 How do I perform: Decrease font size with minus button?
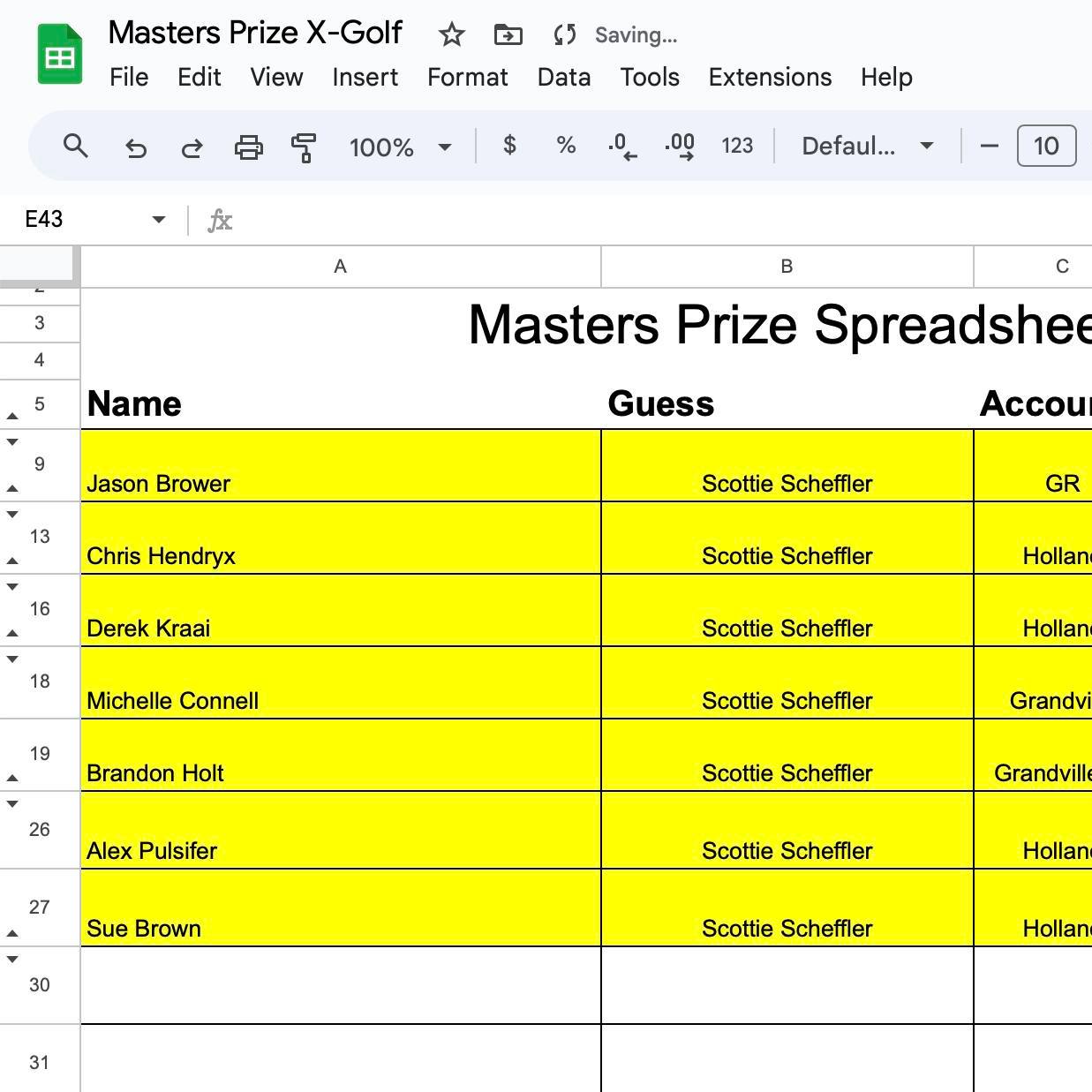(x=990, y=146)
